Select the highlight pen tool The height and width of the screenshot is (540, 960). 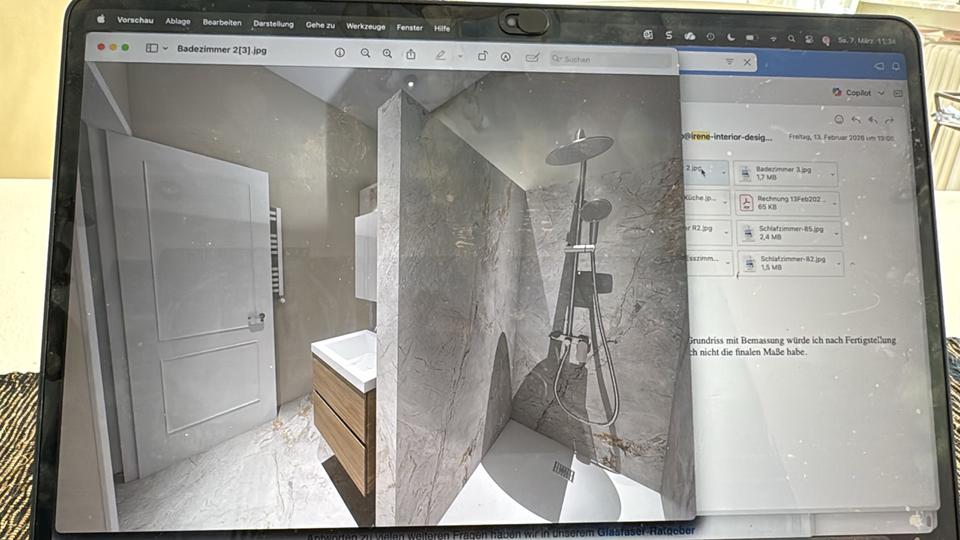(441, 56)
